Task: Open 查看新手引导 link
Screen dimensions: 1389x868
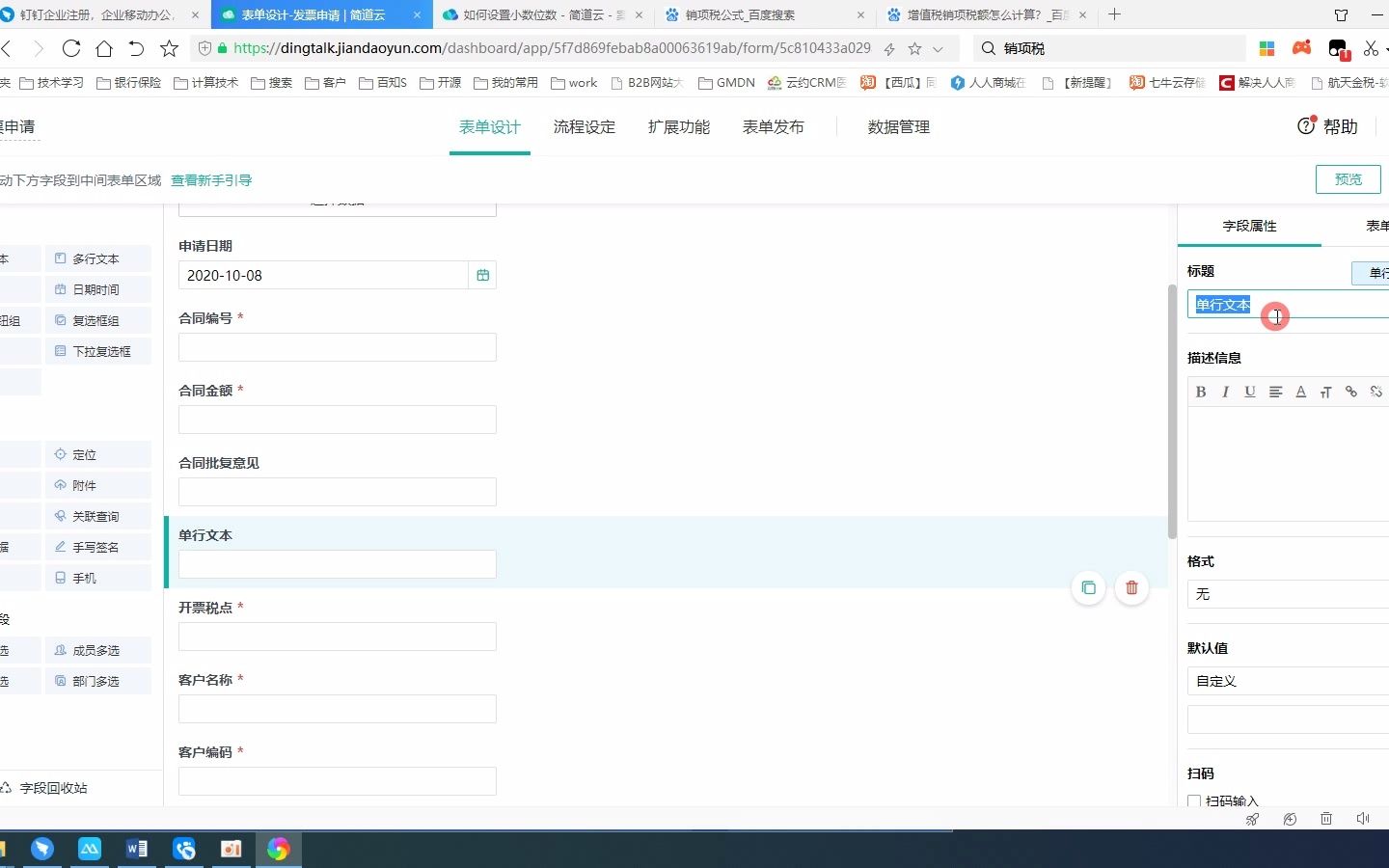Action: [211, 180]
